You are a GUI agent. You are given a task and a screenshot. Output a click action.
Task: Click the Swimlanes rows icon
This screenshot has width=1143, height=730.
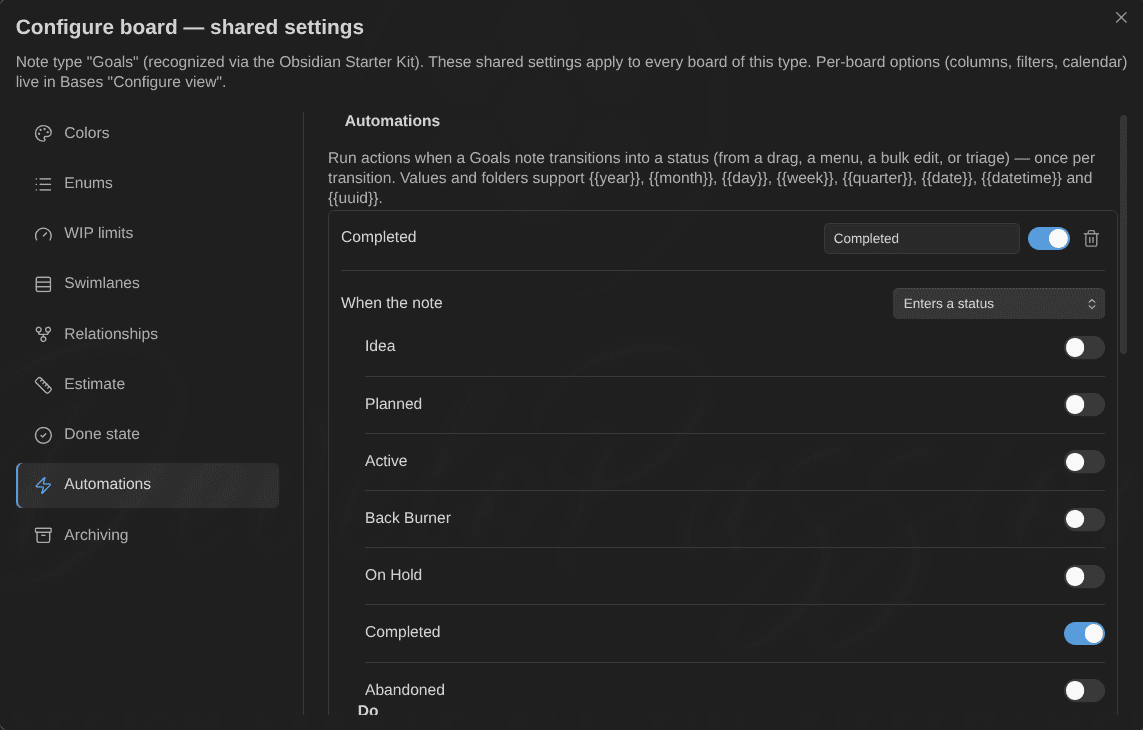(x=43, y=284)
